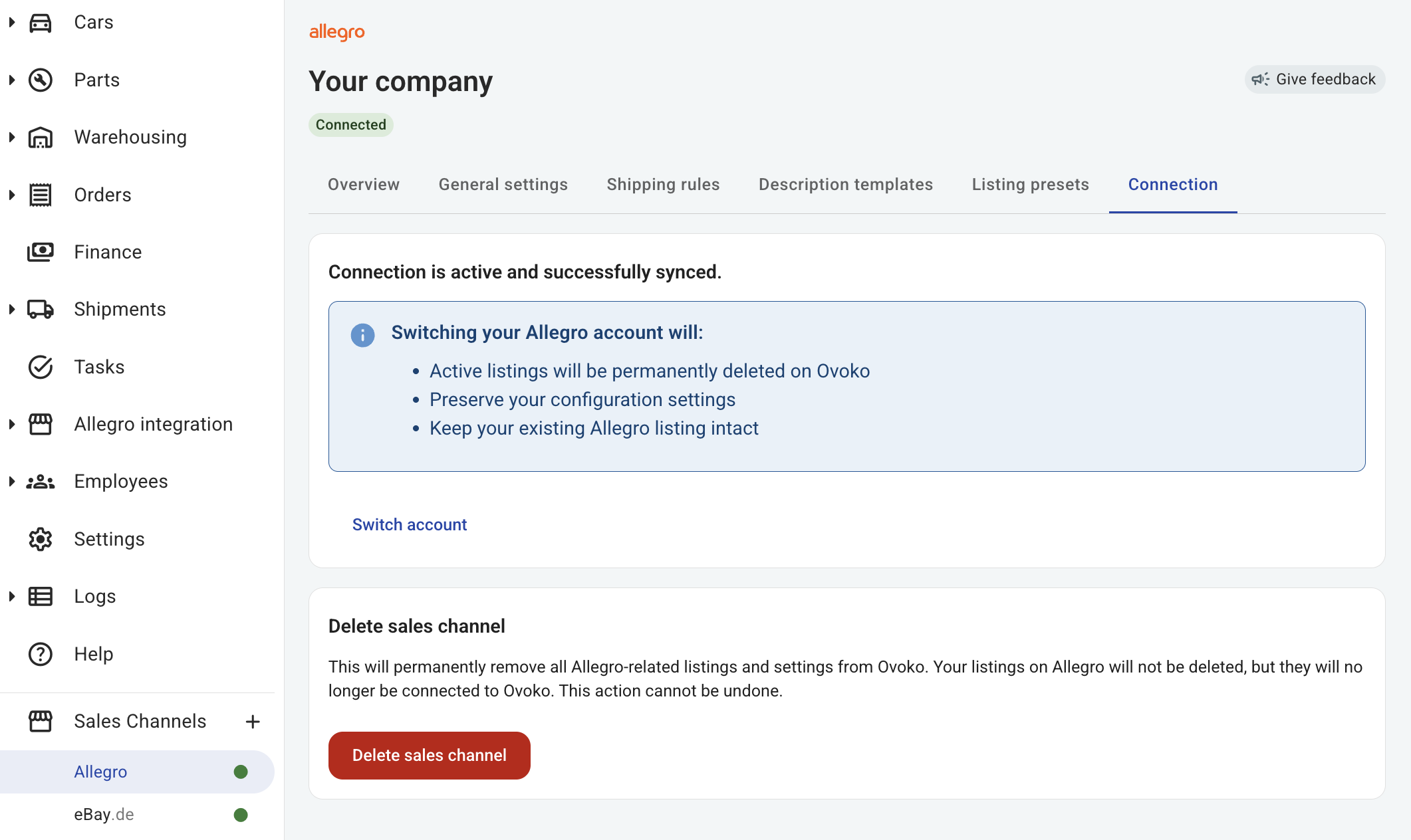Click the green status dot beside Allegro
This screenshot has height=840, width=1411.
click(241, 772)
